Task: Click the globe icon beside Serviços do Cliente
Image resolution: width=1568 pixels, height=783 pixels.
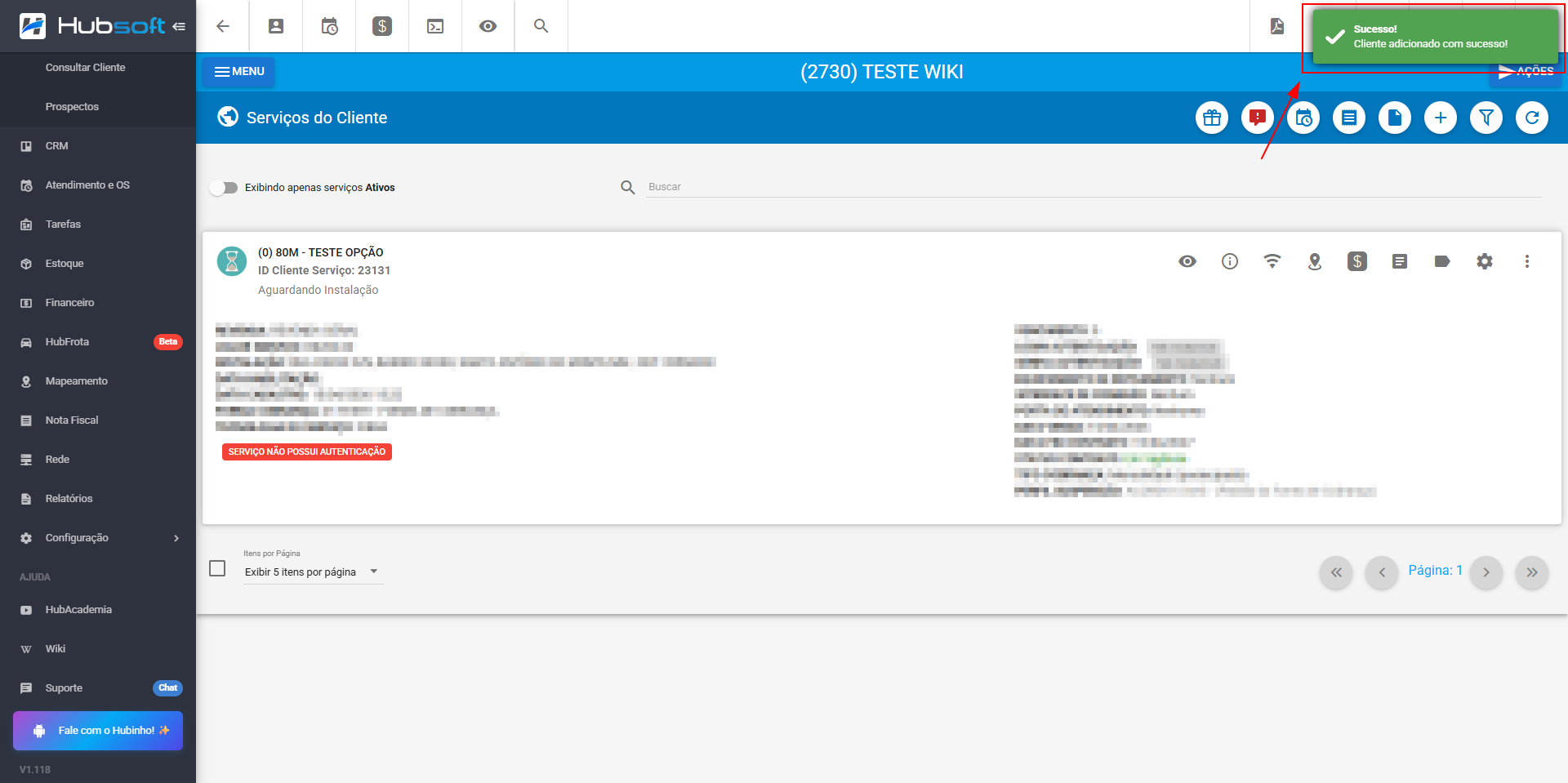Action: pyautogui.click(x=228, y=117)
